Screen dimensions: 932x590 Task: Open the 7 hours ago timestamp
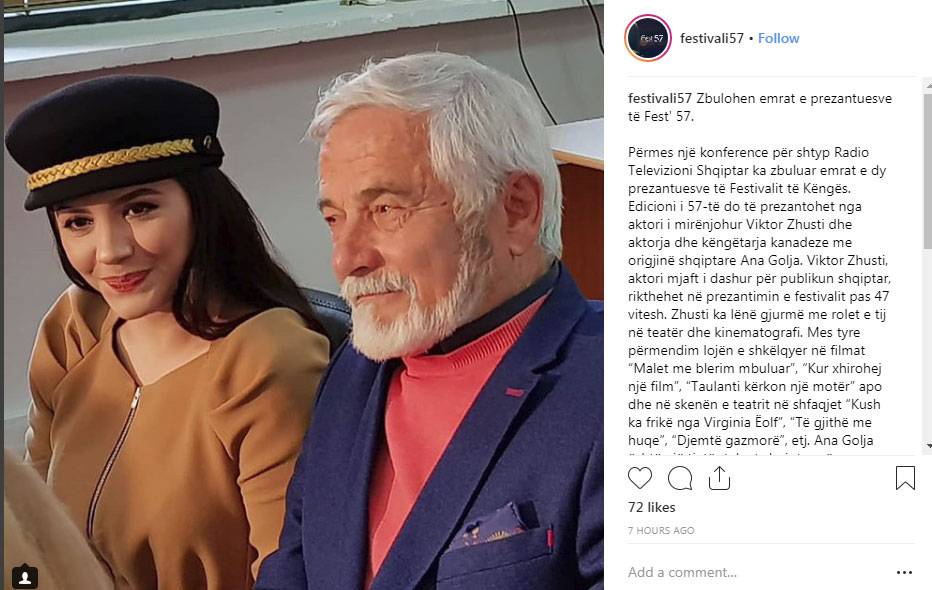[661, 530]
